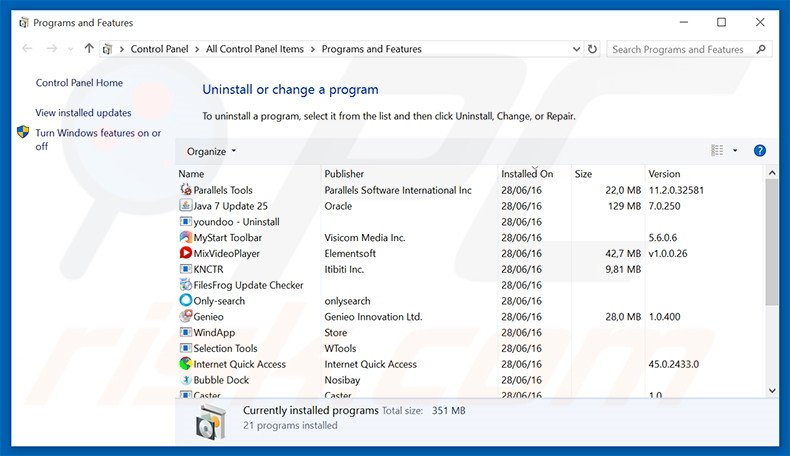790x456 pixels.
Task: Open Control Panel Home
Action: [79, 83]
